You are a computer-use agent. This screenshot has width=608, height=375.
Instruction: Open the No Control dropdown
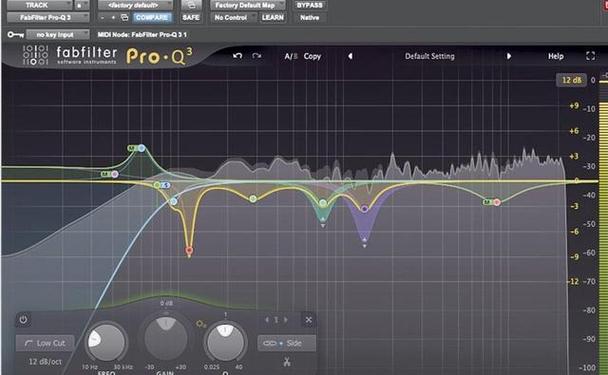click(233, 17)
